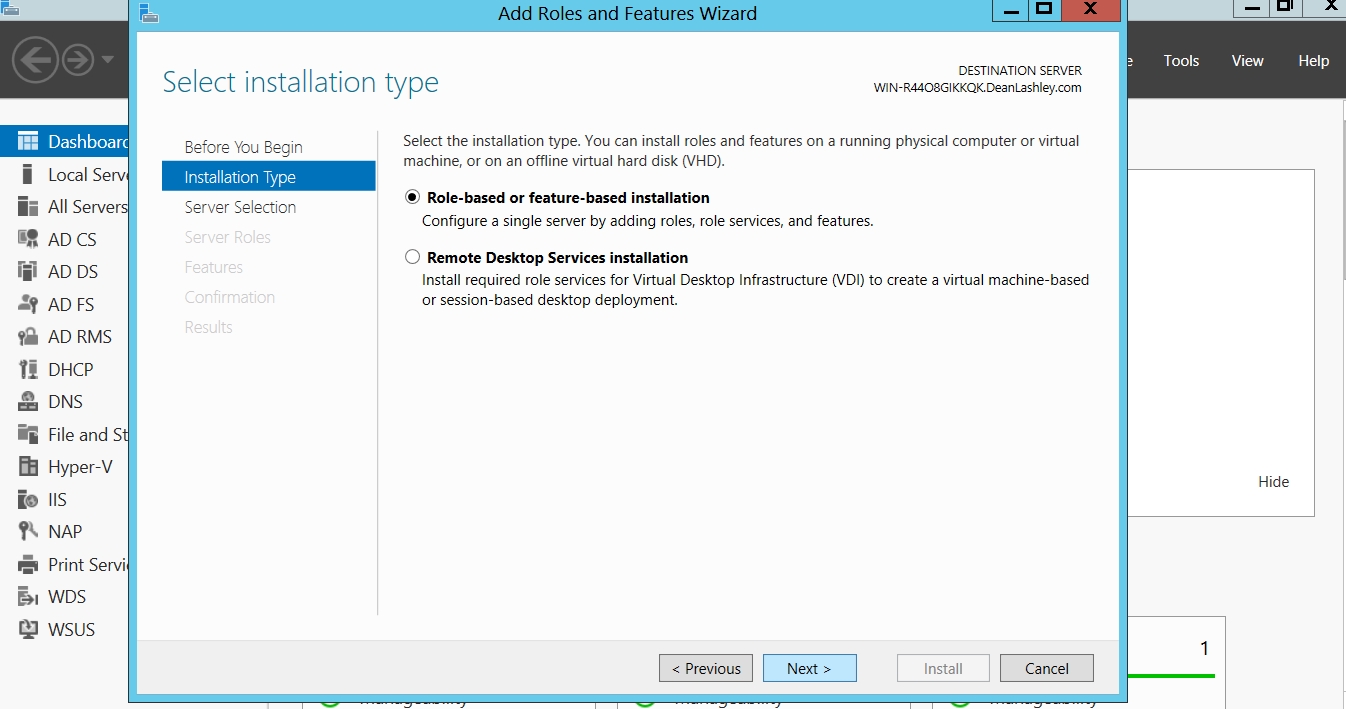1346x709 pixels.
Task: Open the WSUS icon
Action: click(x=28, y=629)
